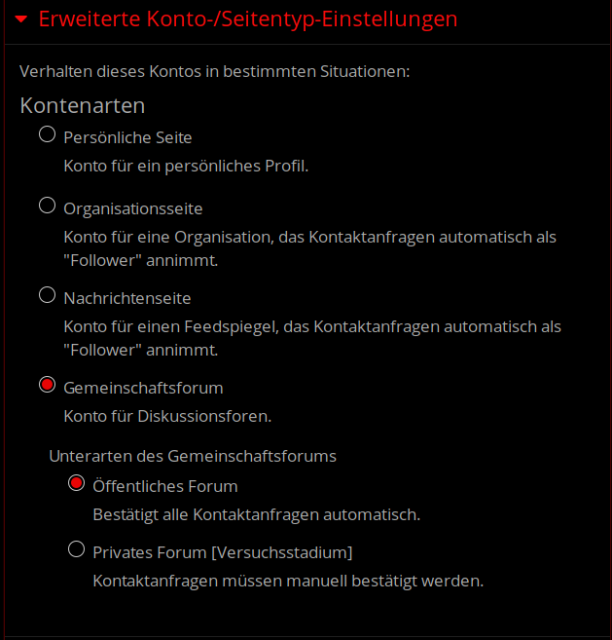Select the 'Gemeinschaftsforum' radio button
The image size is (612, 640).
point(47,385)
